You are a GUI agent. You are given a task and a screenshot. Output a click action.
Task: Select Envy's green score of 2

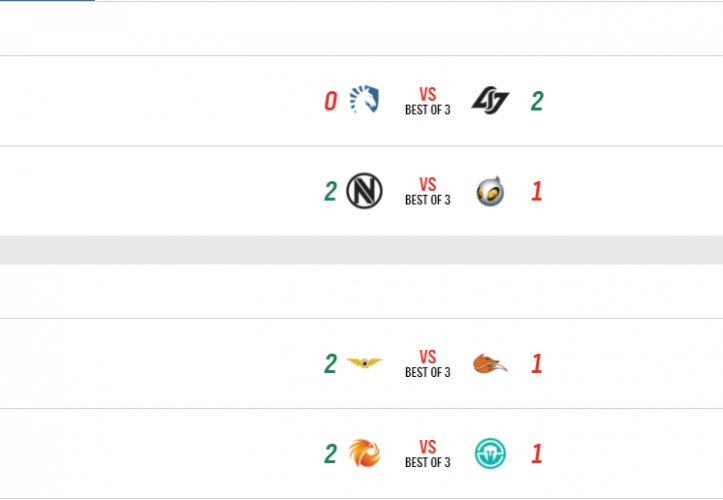(330, 192)
